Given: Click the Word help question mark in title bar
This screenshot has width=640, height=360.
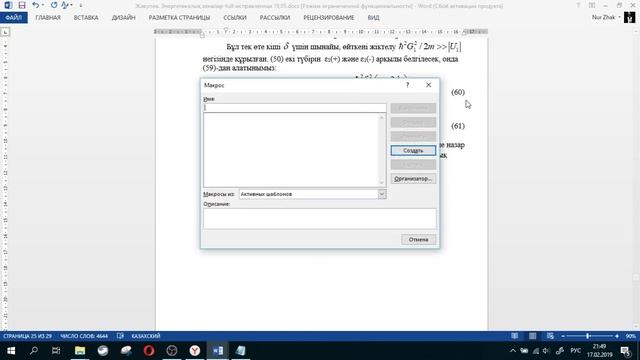Looking at the screenshot, I should 578,5.
